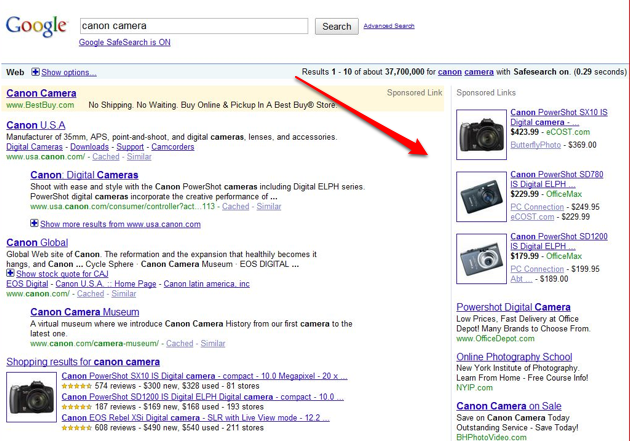Open PowerShot SD1200 IS Digital ELPH shopping link
This screenshot has height=441, width=630.
[202, 397]
